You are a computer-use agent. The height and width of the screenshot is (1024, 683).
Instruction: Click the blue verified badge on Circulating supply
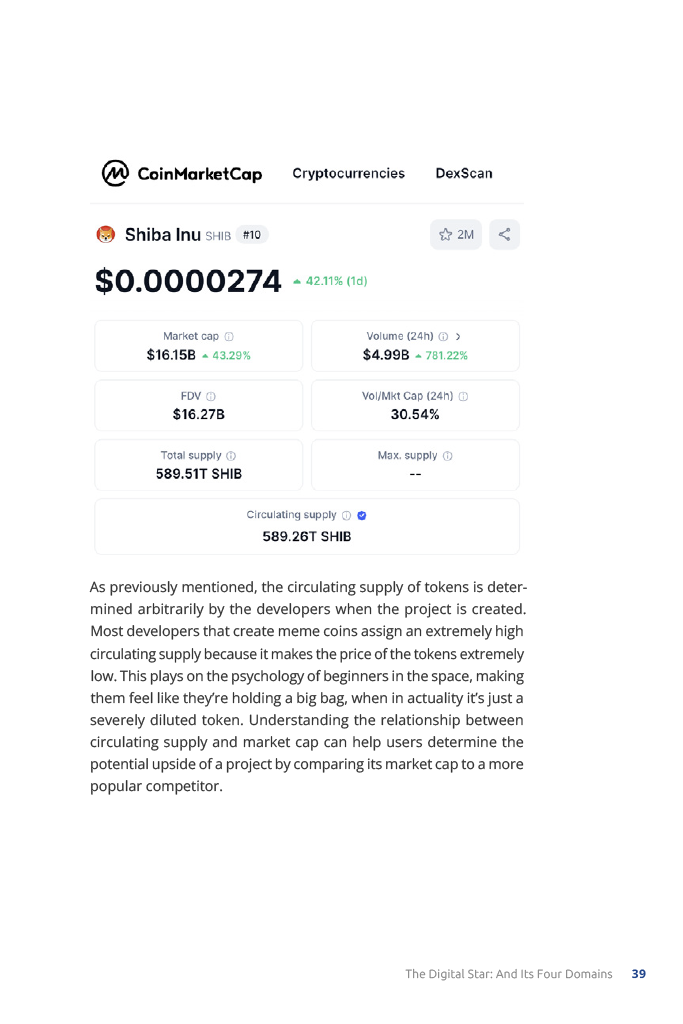[x=362, y=516]
